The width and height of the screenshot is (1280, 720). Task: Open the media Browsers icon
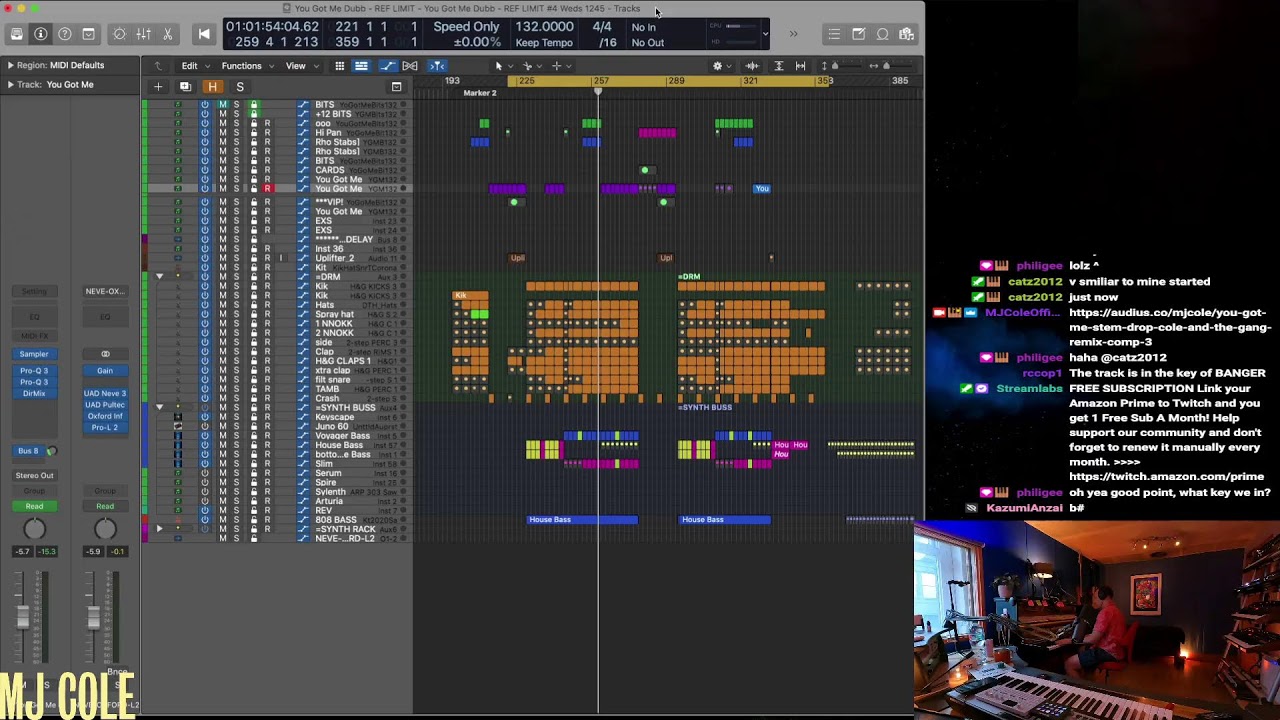point(906,34)
